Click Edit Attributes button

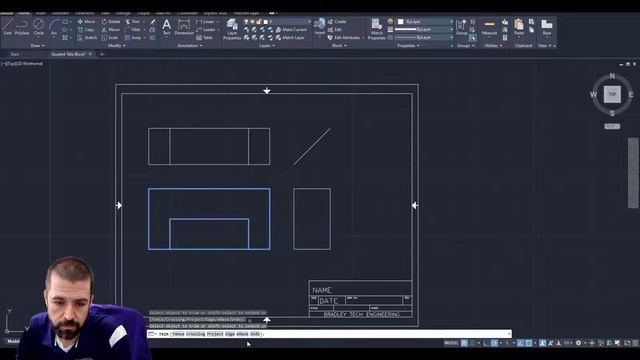(x=344, y=38)
